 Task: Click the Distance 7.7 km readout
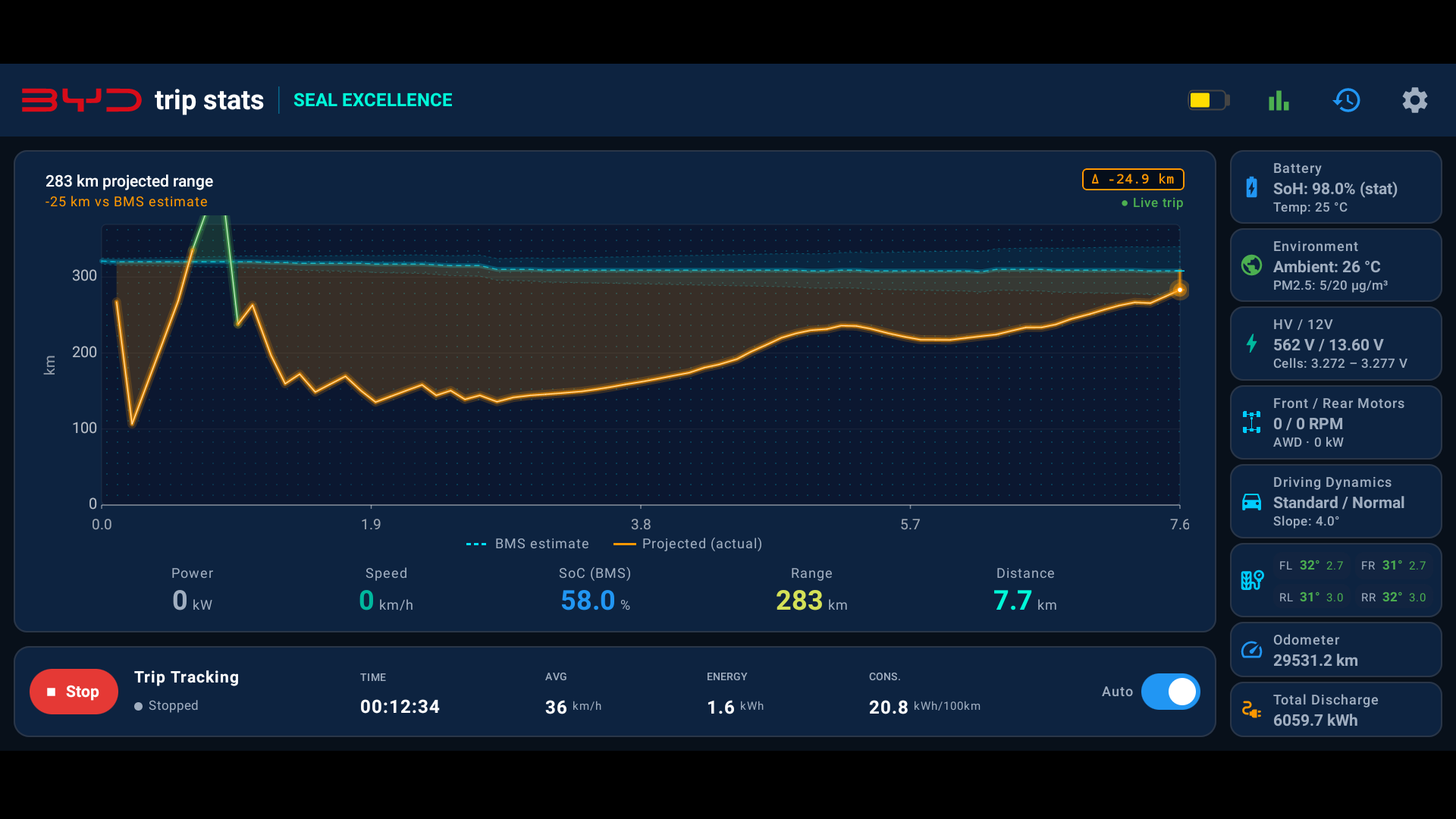[1025, 591]
